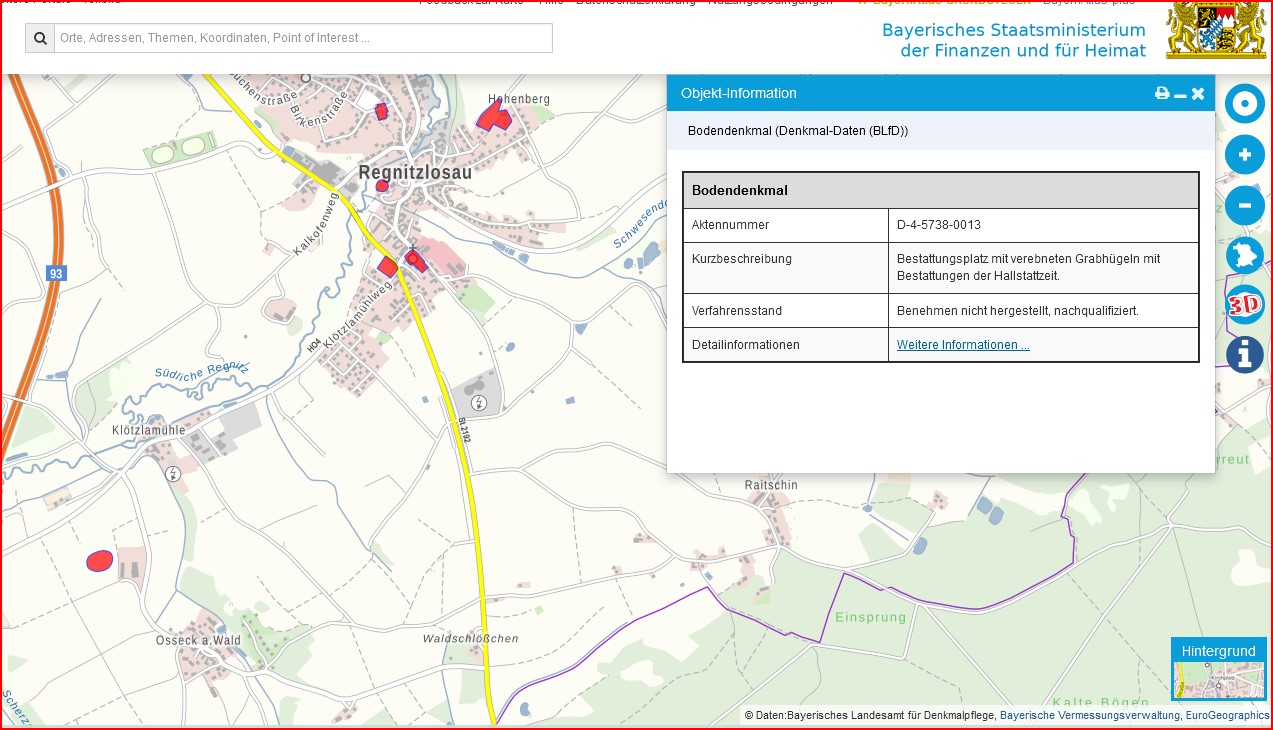Image resolution: width=1273 pixels, height=730 pixels.
Task: Show all of Bavaria with outline button
Action: [x=1245, y=255]
